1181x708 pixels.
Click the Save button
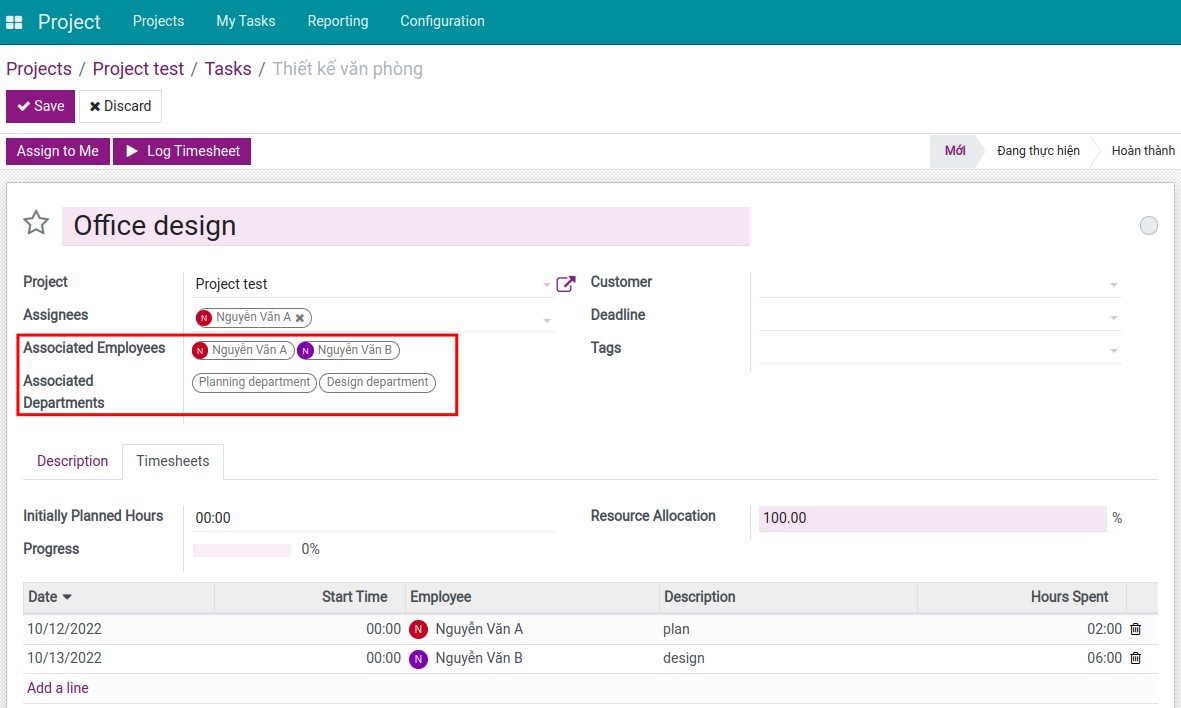[41, 106]
